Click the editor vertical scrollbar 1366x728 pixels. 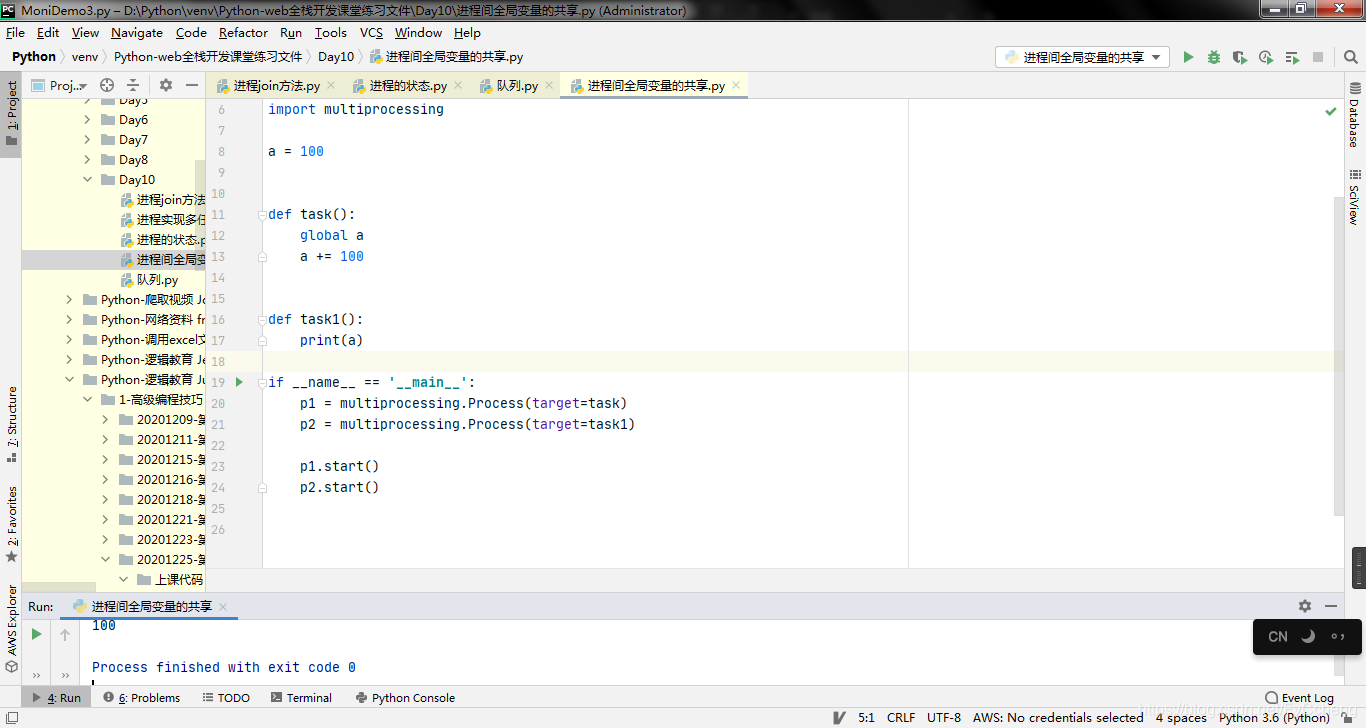tap(1340, 355)
